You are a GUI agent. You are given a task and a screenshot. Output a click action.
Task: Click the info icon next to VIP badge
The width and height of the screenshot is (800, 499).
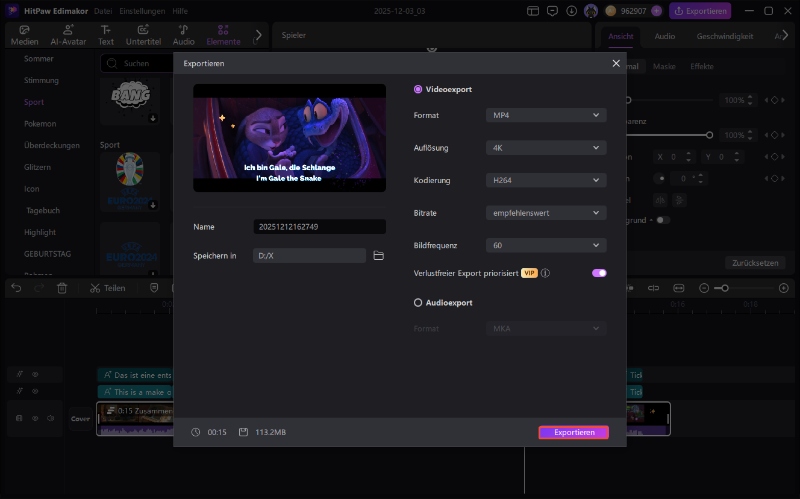point(546,273)
